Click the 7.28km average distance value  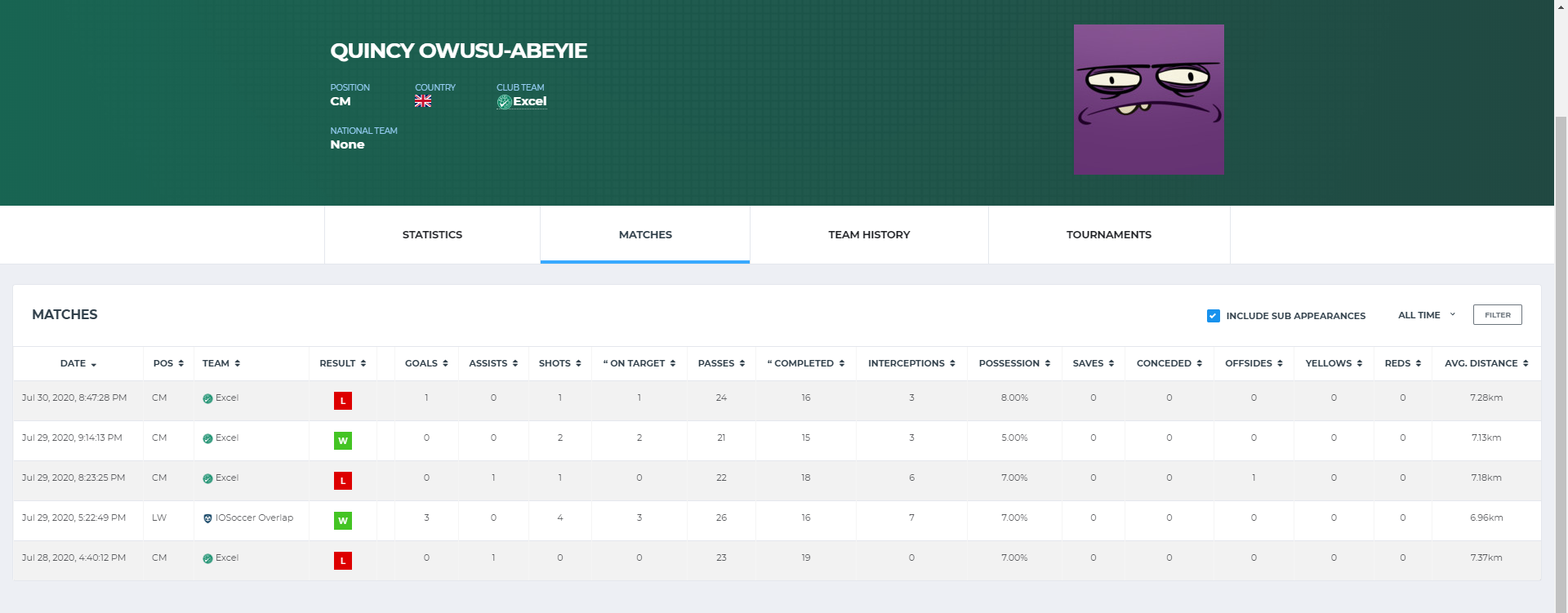(1486, 398)
